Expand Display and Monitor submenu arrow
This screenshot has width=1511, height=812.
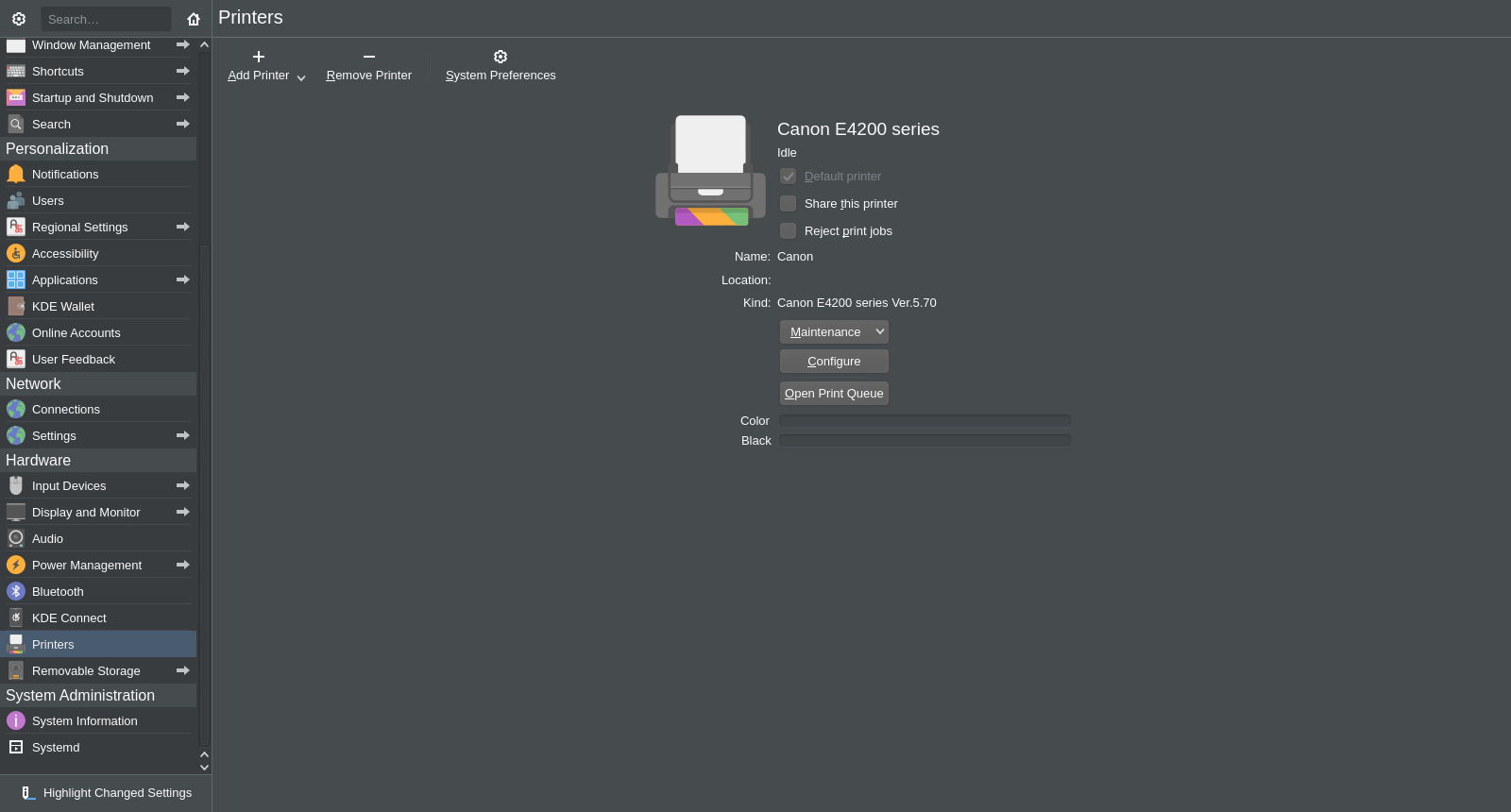[x=183, y=512]
